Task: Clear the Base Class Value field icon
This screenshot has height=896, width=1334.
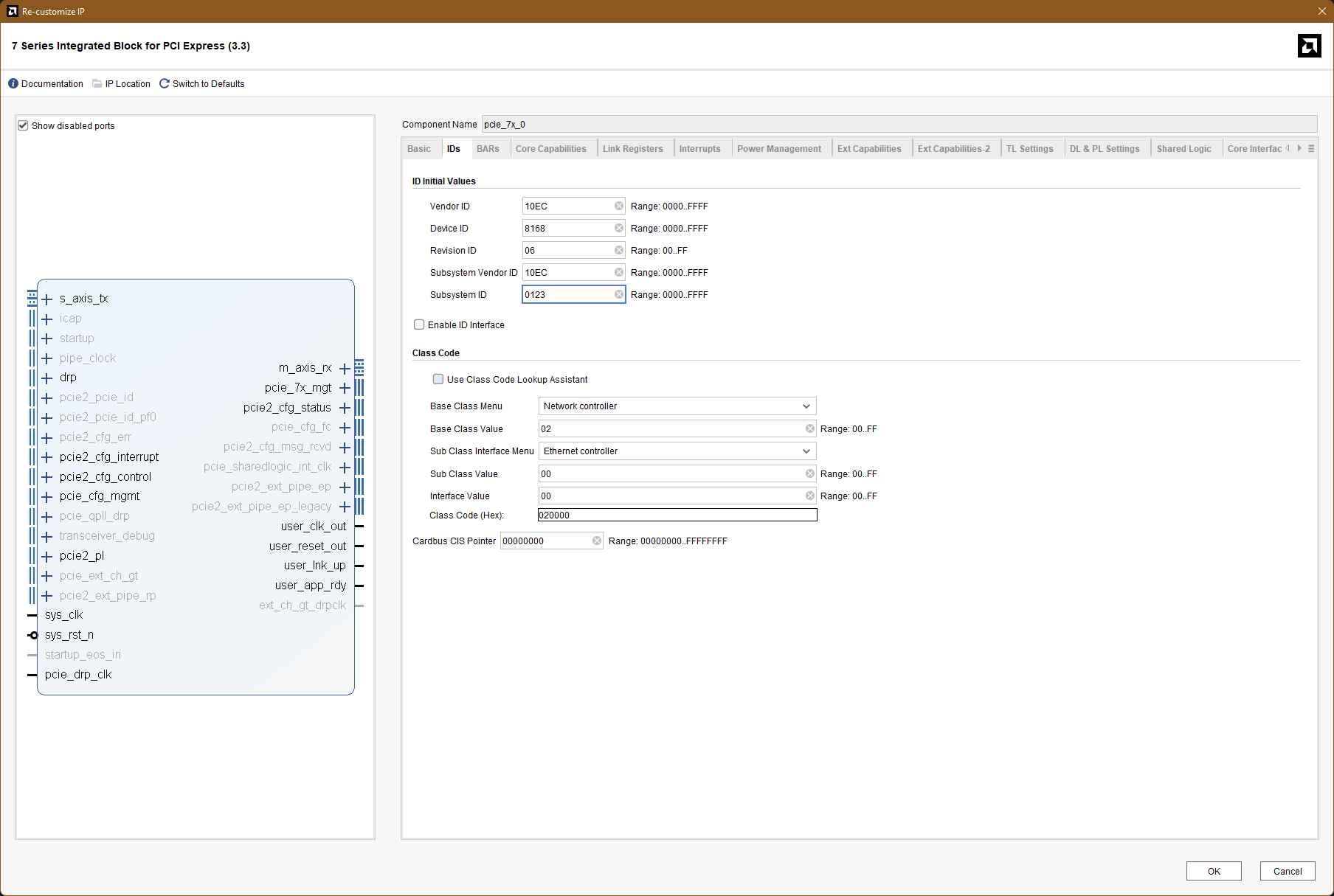Action: [x=810, y=429]
